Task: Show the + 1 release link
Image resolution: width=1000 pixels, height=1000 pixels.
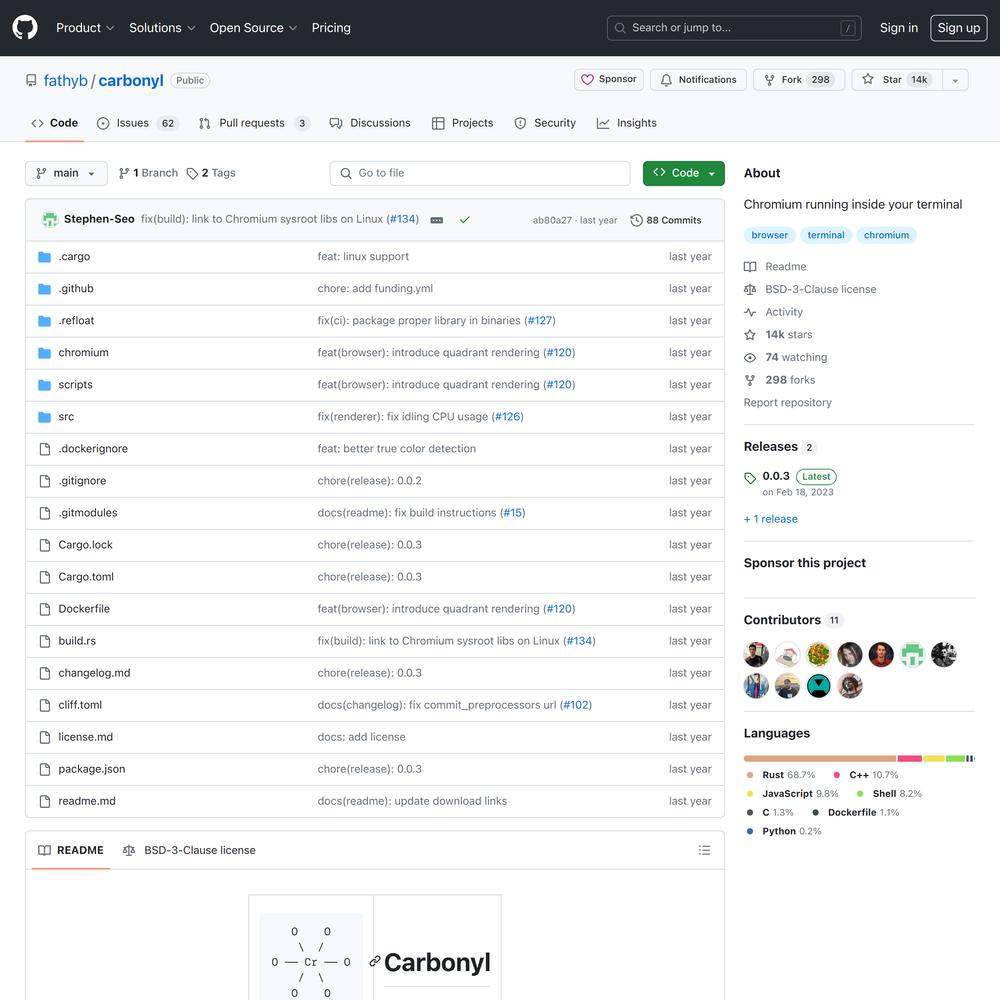Action: 770,519
